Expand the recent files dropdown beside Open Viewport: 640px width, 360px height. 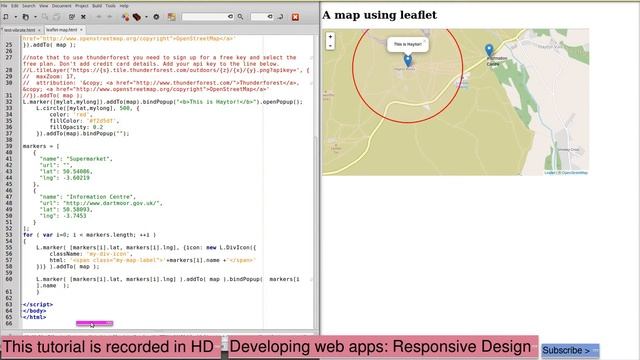(36, 17)
